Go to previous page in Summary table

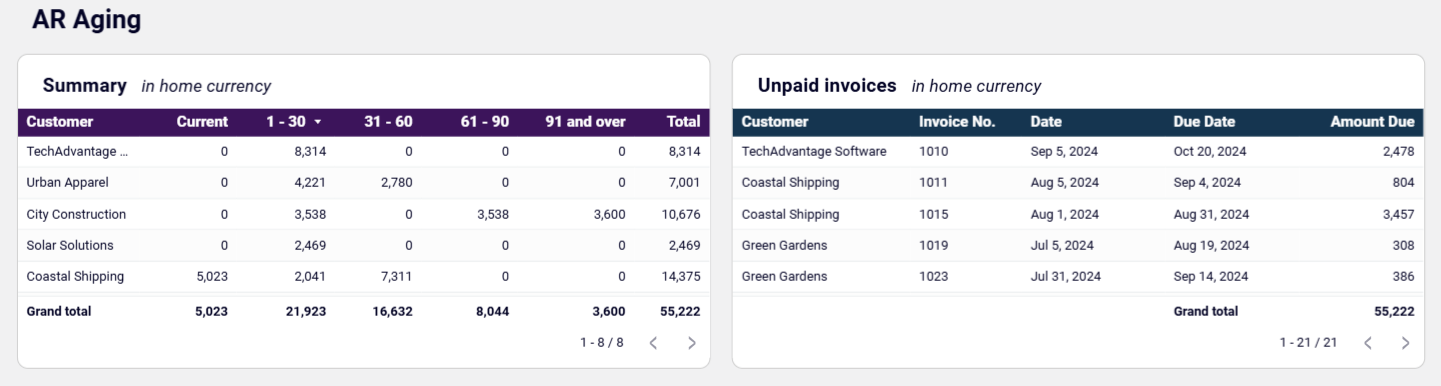653,343
